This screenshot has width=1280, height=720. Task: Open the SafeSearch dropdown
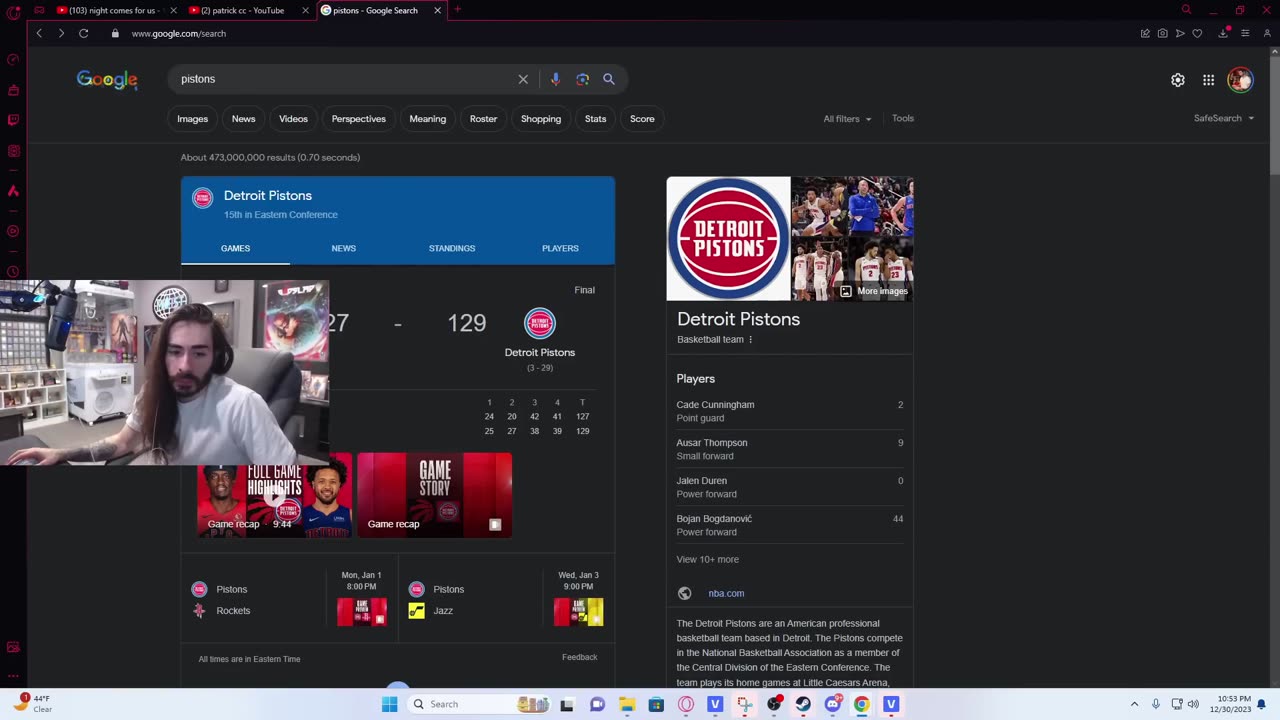(x=1224, y=118)
